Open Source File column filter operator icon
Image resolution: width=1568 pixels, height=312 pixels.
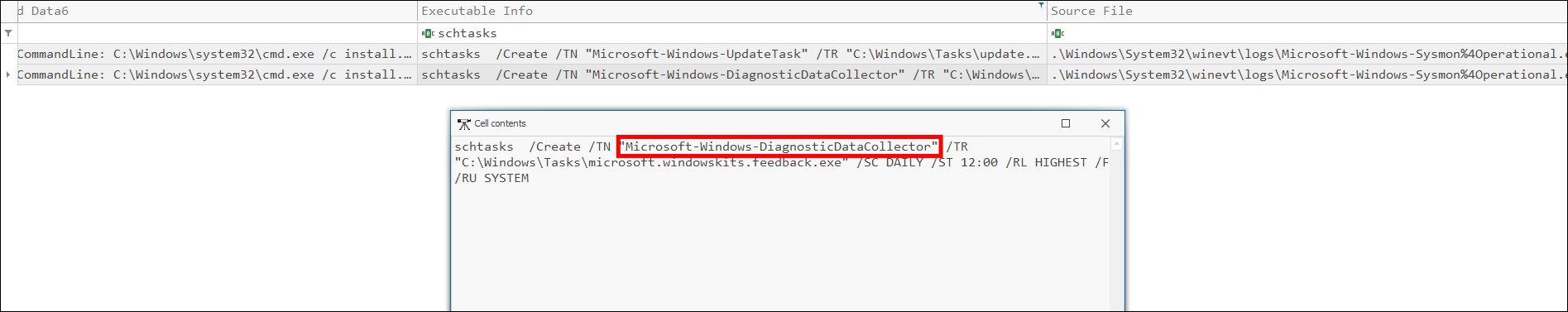click(1057, 33)
